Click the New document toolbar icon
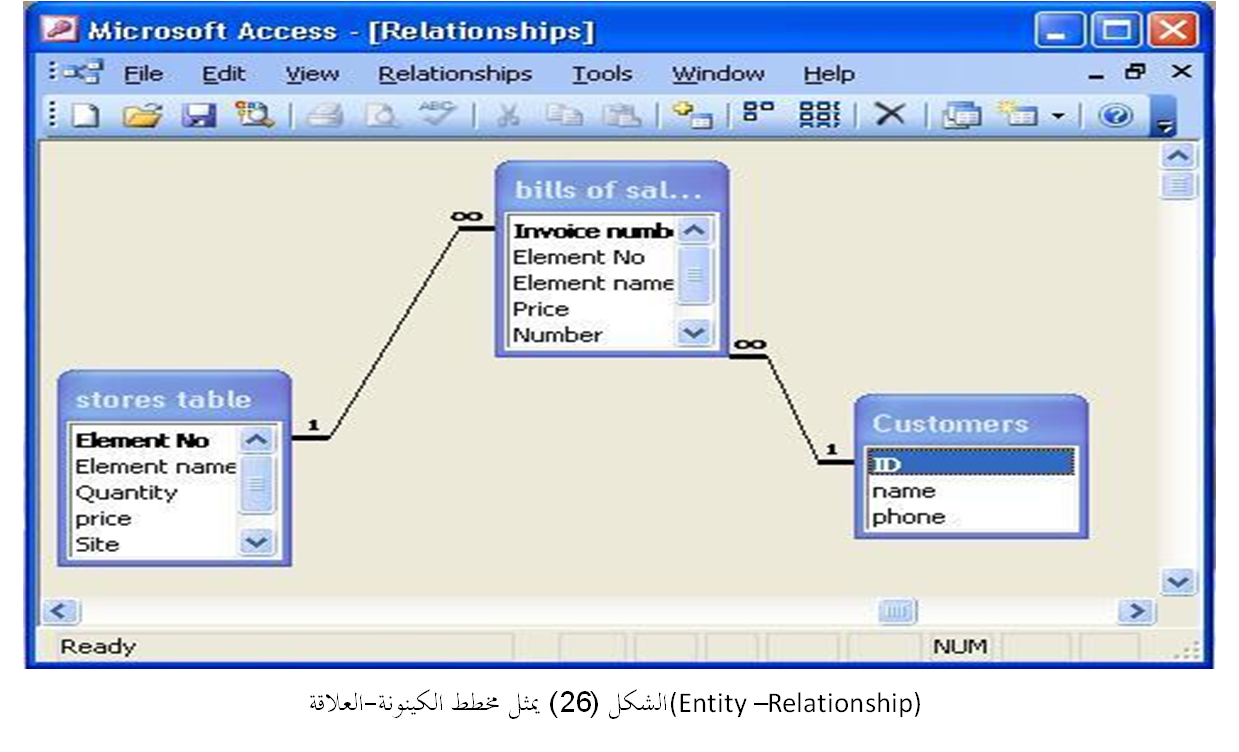Viewport: 1239px width, 752px height. click(87, 116)
